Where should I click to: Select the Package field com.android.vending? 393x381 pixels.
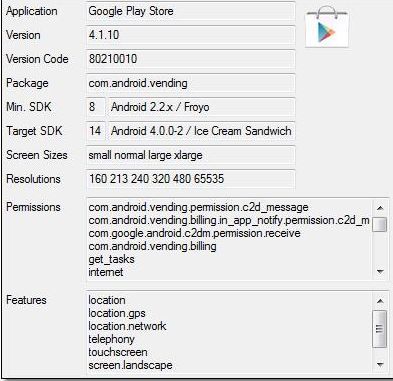click(x=190, y=83)
